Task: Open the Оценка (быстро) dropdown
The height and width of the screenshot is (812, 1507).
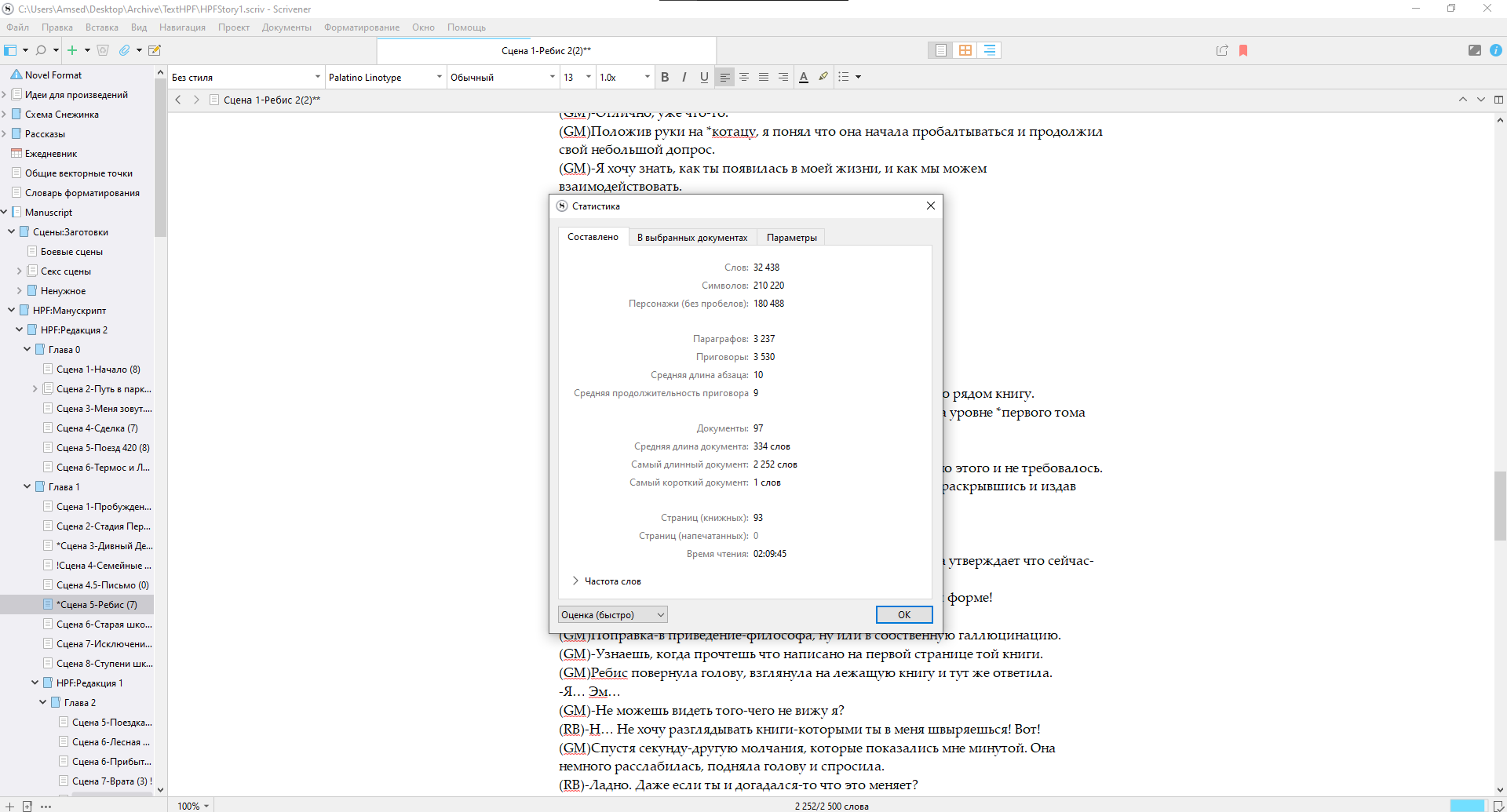Action: 612,615
